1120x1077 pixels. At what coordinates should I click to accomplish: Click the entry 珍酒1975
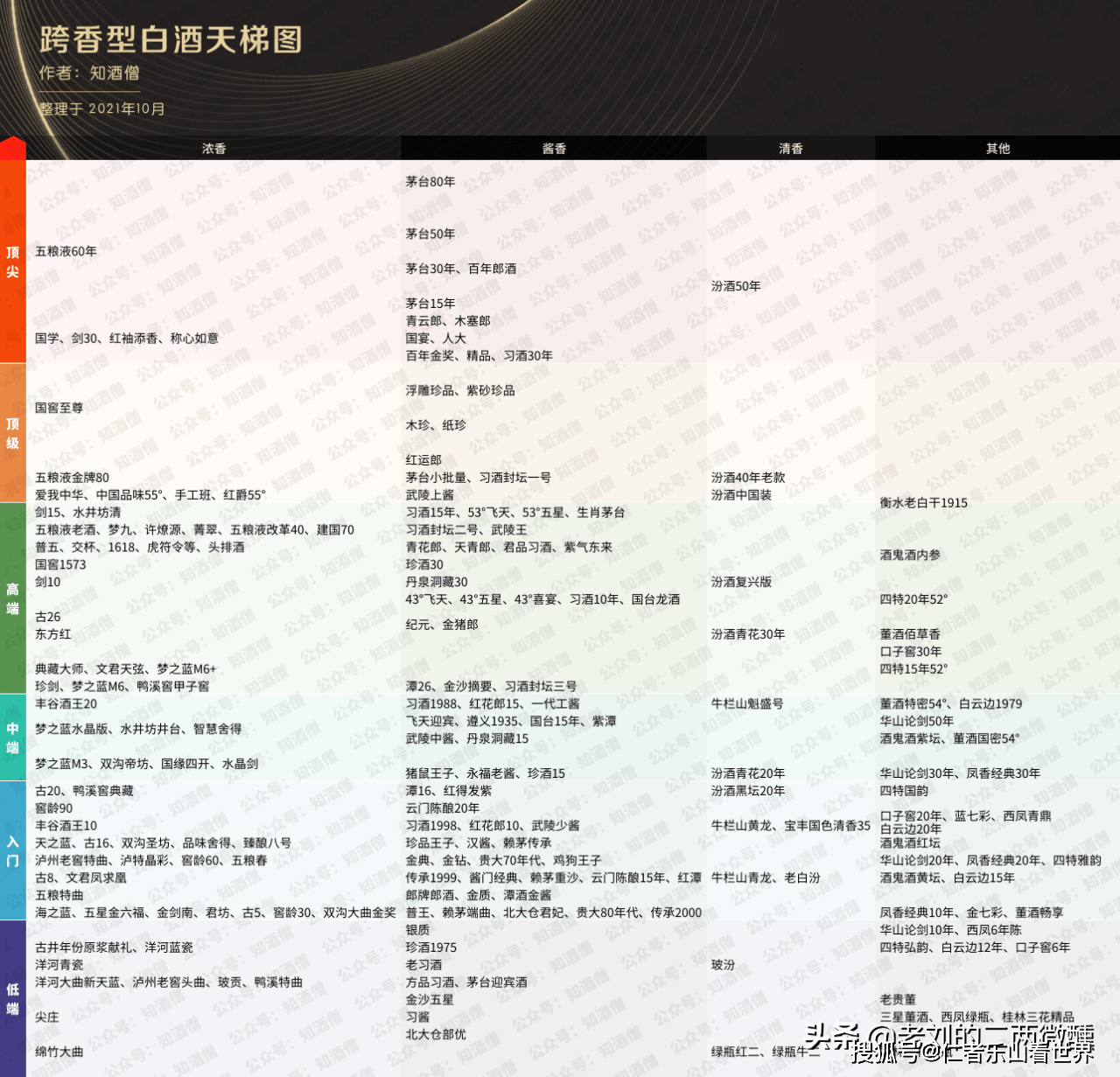[431, 948]
